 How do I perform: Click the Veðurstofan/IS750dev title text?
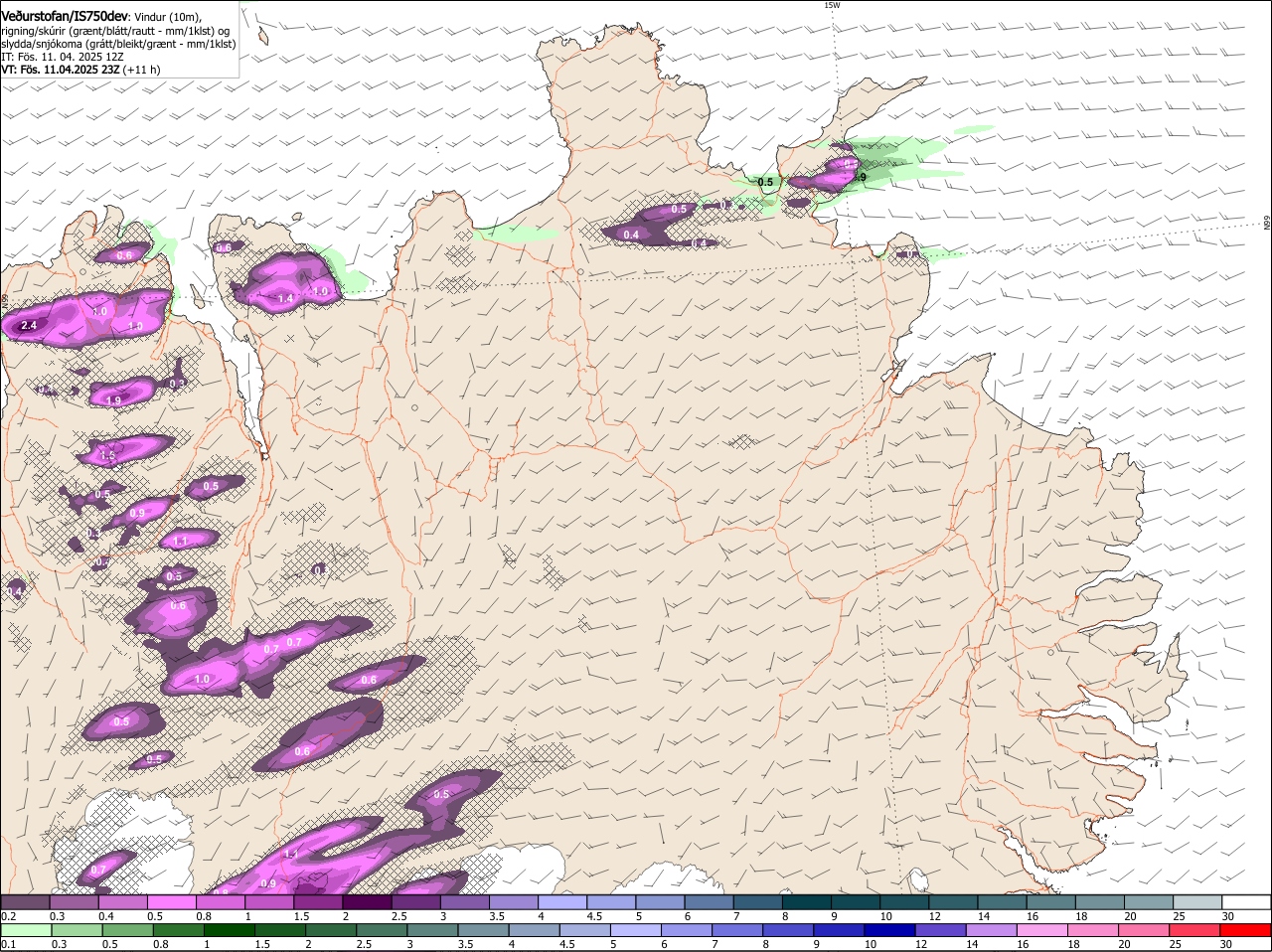pos(65,16)
